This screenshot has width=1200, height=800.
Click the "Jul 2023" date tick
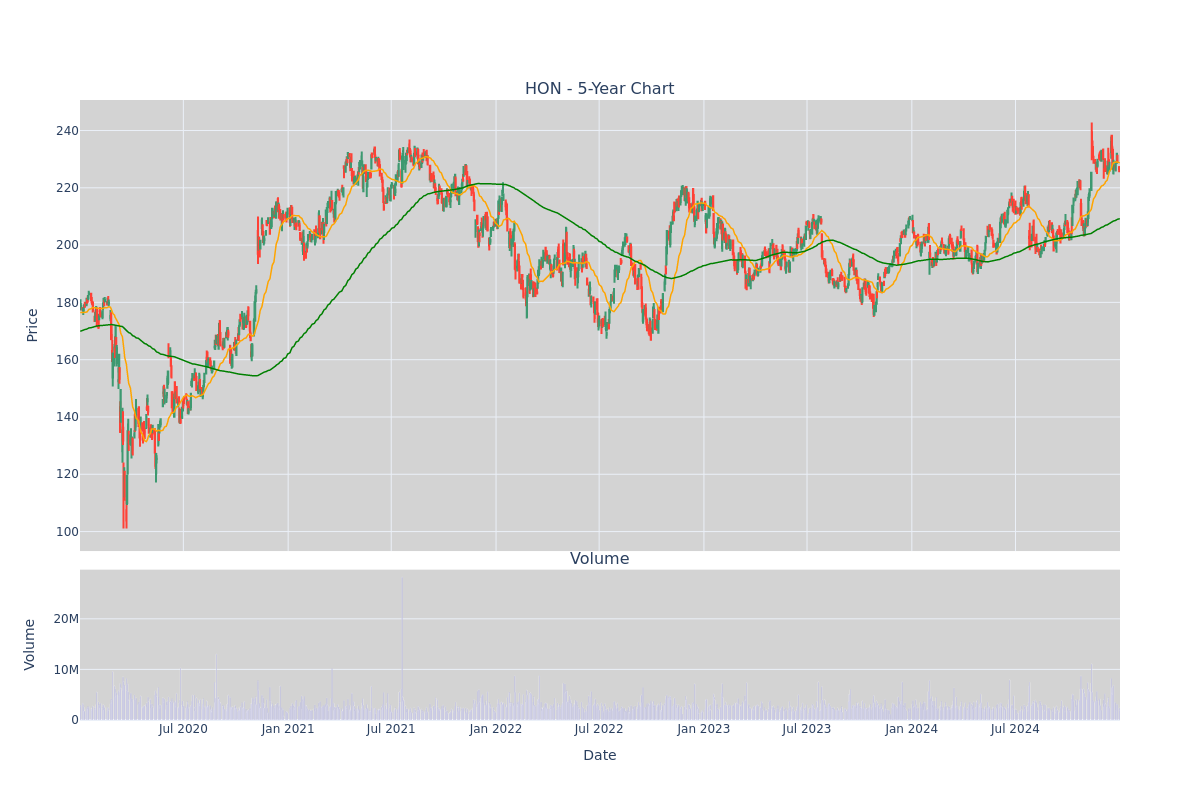(x=807, y=729)
